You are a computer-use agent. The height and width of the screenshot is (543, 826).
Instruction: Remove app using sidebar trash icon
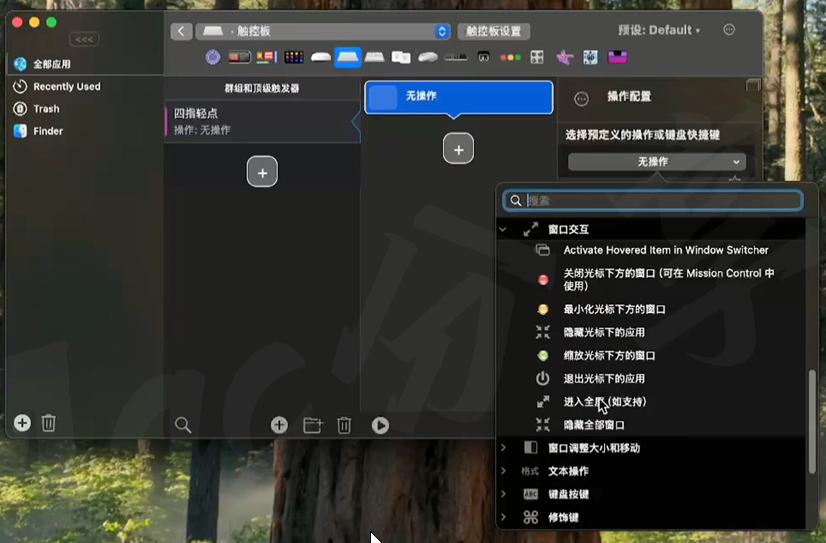tap(48, 423)
